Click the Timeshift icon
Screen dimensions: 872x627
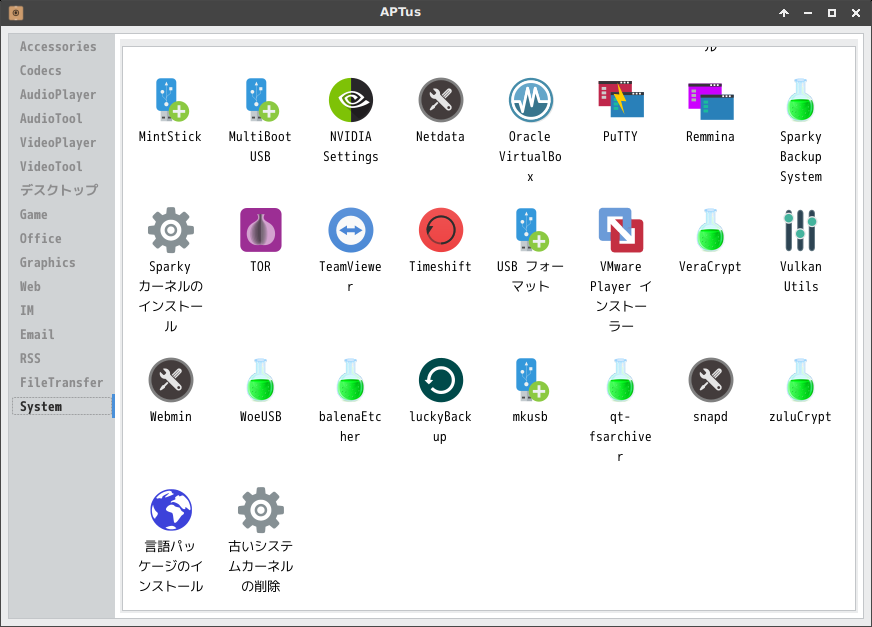(x=440, y=230)
